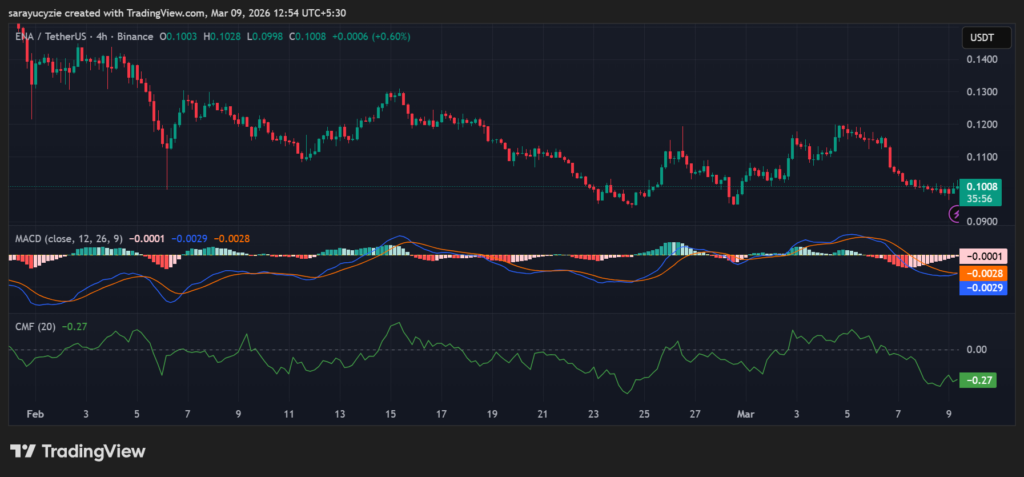
Task: Click the green -0.27 CMF axis label
Action: coord(978,380)
